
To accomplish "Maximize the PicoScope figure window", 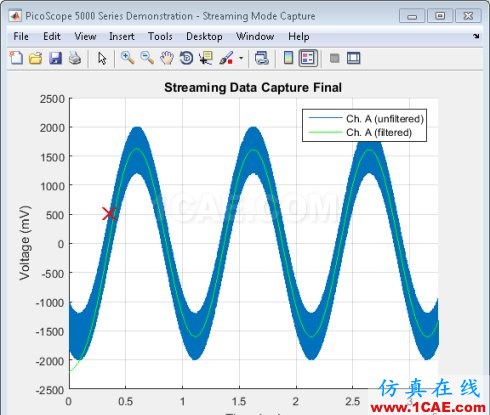I will (440, 16).
